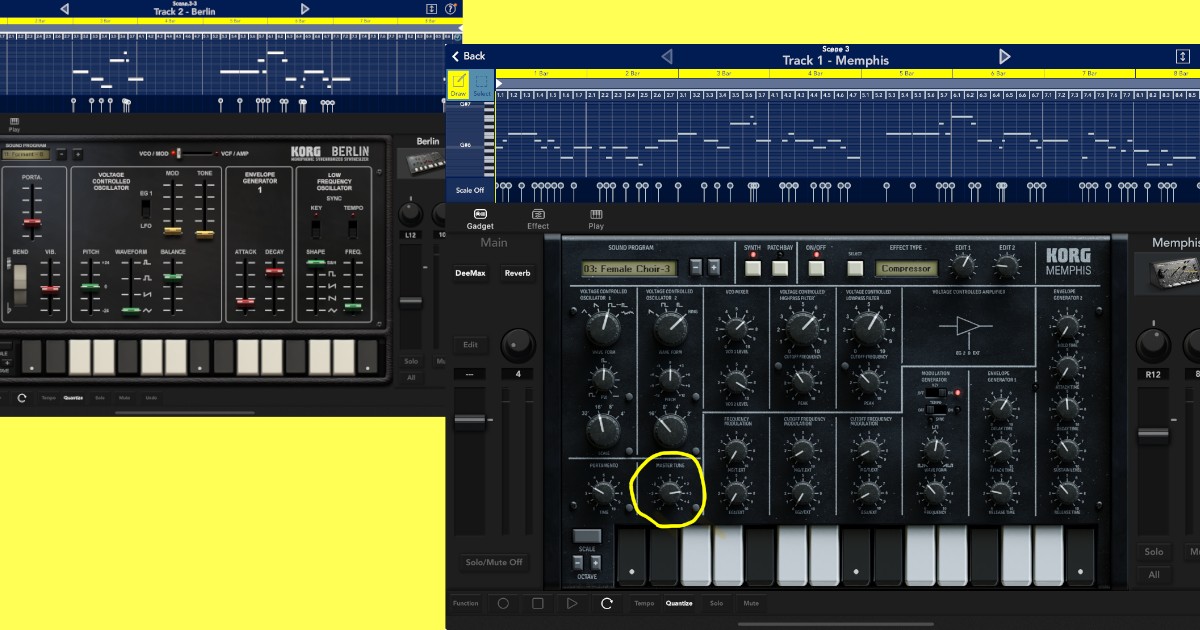
Task: Open the Reverb effect slot
Action: (517, 273)
